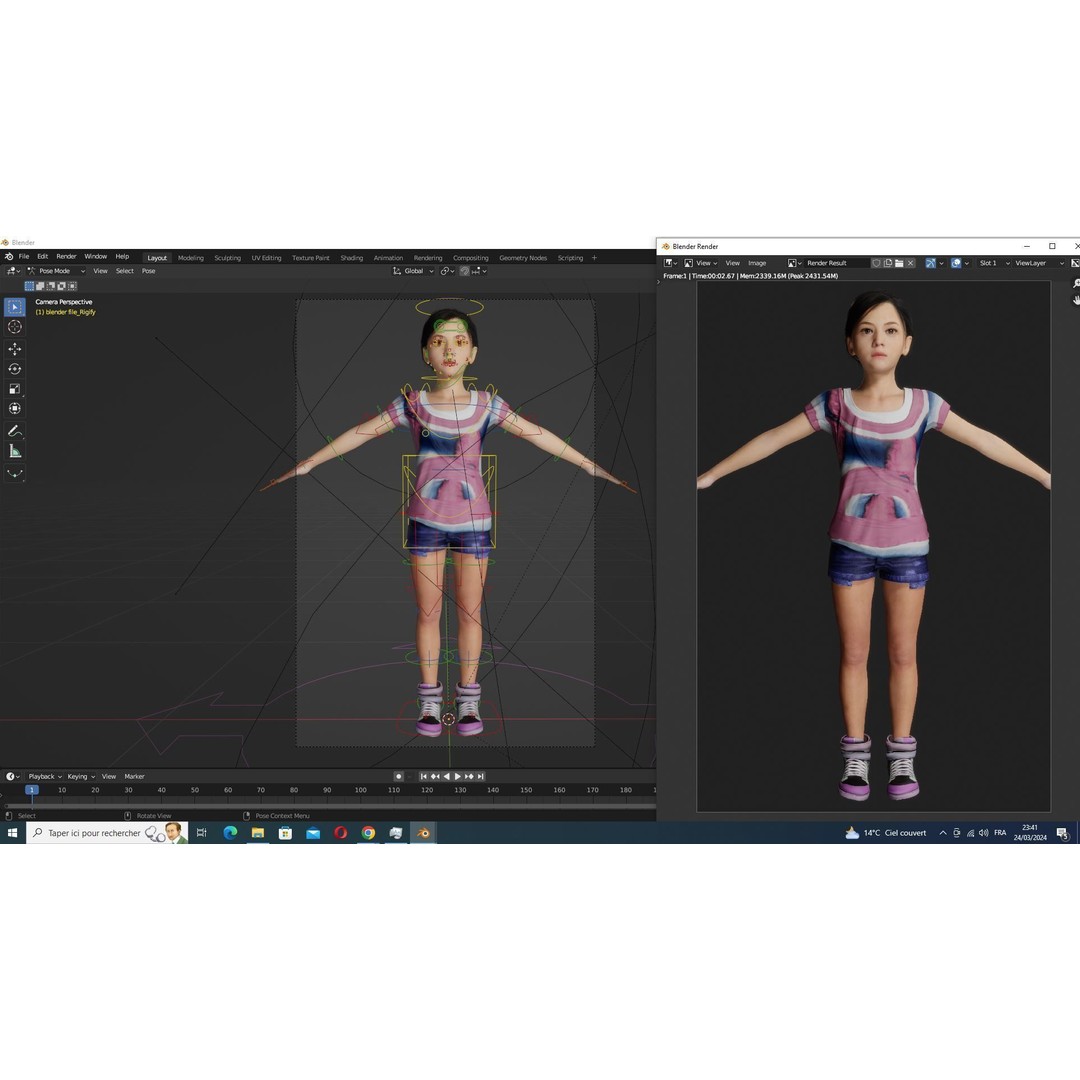Open the timeline editor type dropdown

click(13, 776)
